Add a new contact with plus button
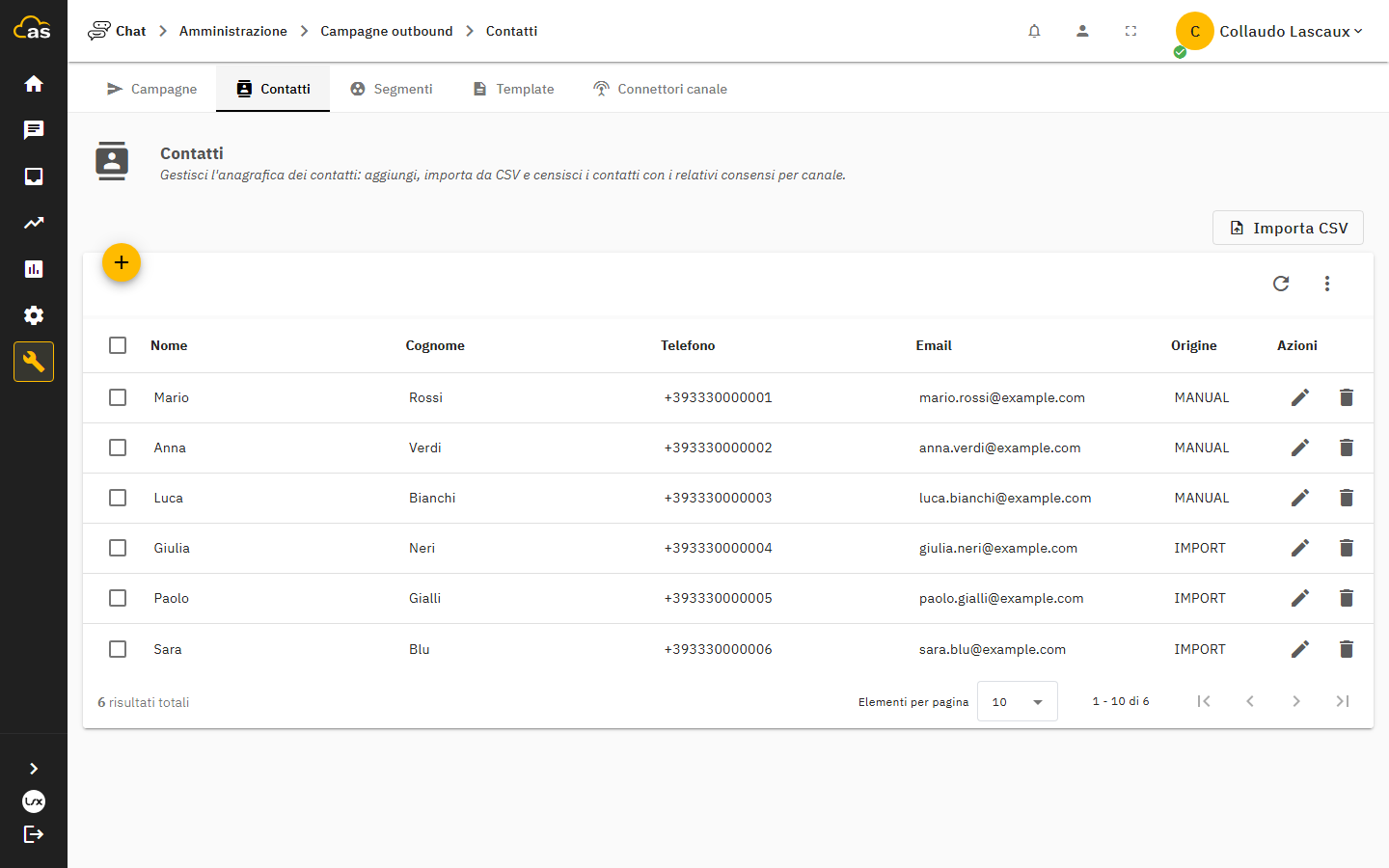The height and width of the screenshot is (868, 1389). tap(122, 262)
